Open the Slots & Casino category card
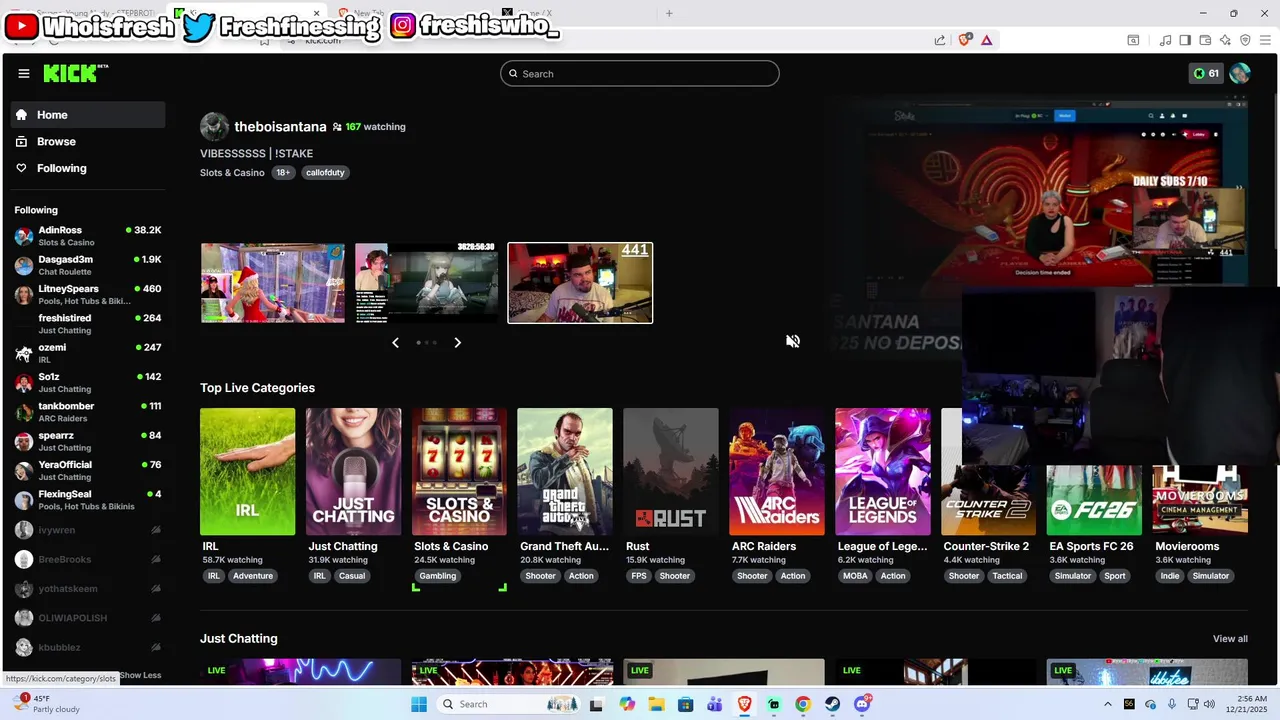The image size is (1280, 720). tap(459, 472)
